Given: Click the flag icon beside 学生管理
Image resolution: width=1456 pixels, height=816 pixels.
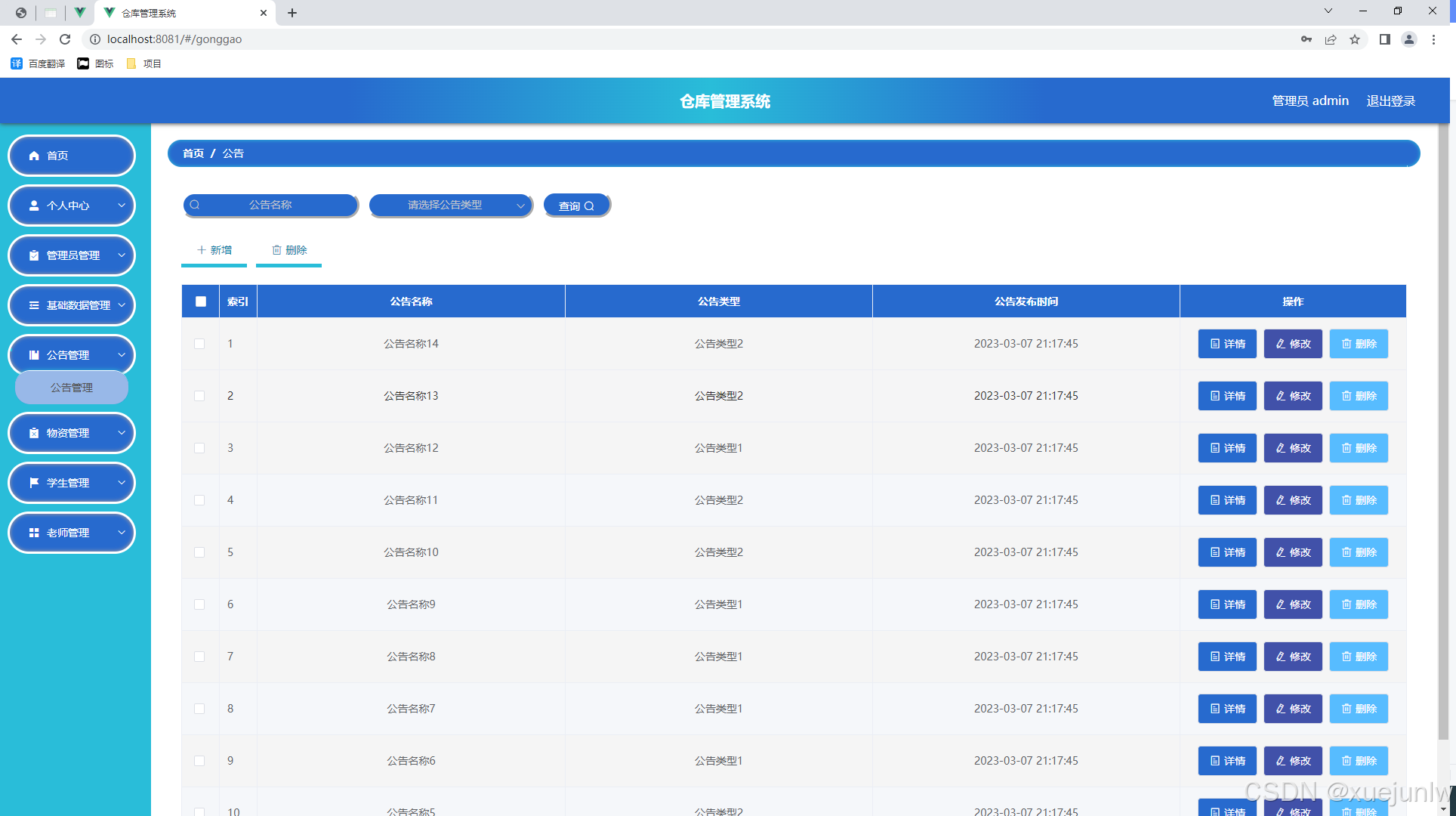Looking at the screenshot, I should tap(34, 483).
